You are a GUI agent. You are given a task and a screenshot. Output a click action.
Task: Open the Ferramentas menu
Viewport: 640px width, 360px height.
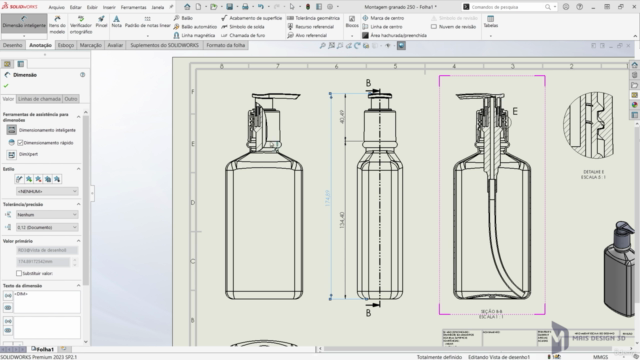point(133,7)
